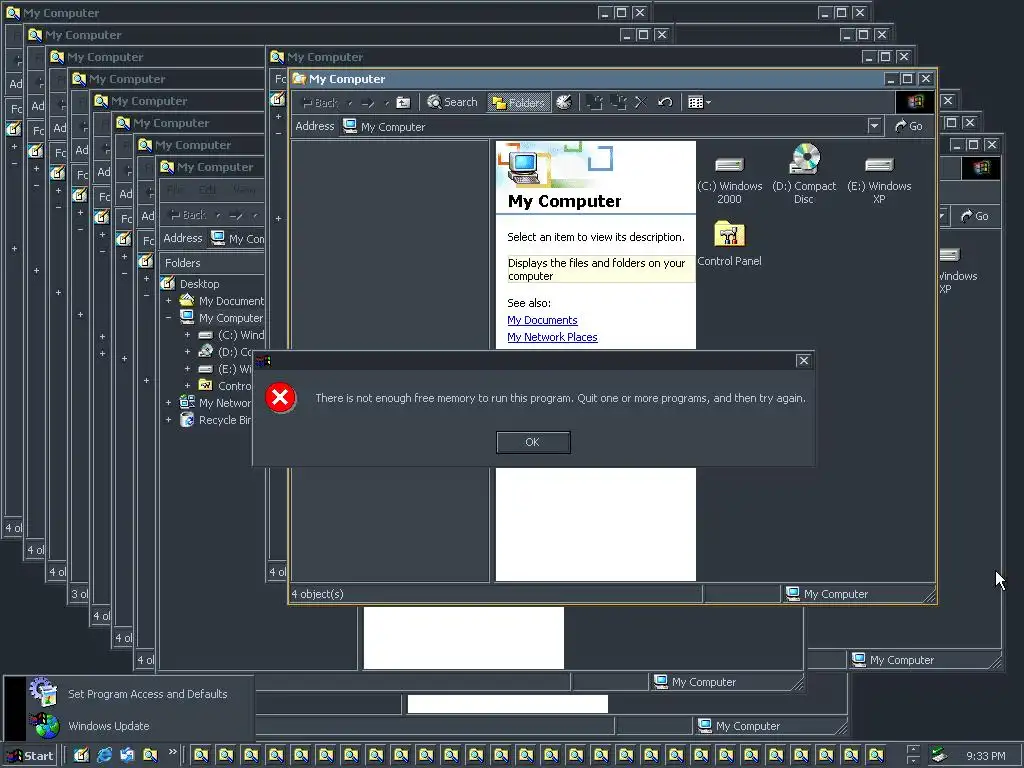Viewport: 1024px width, 768px height.
Task: Click the Windows flag throbber icon
Action: pos(915,102)
